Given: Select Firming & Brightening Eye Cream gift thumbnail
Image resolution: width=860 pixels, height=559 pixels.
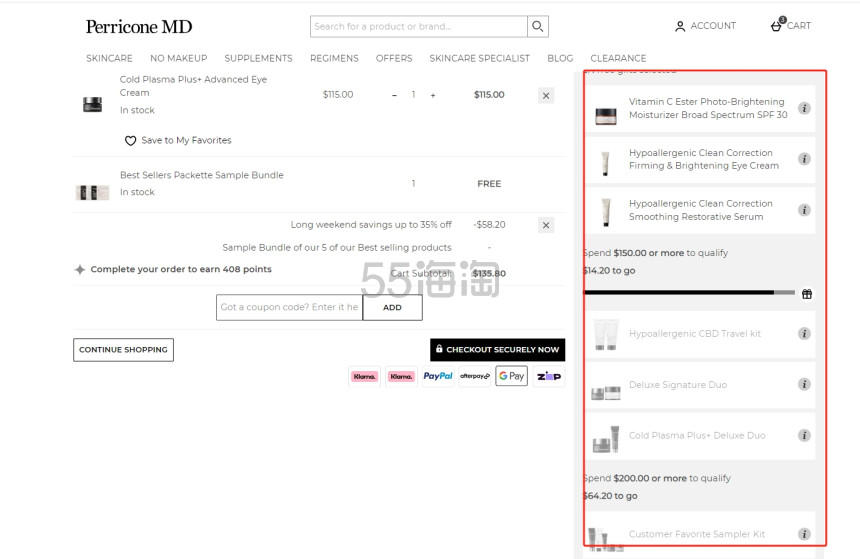Looking at the screenshot, I should coord(606,163).
